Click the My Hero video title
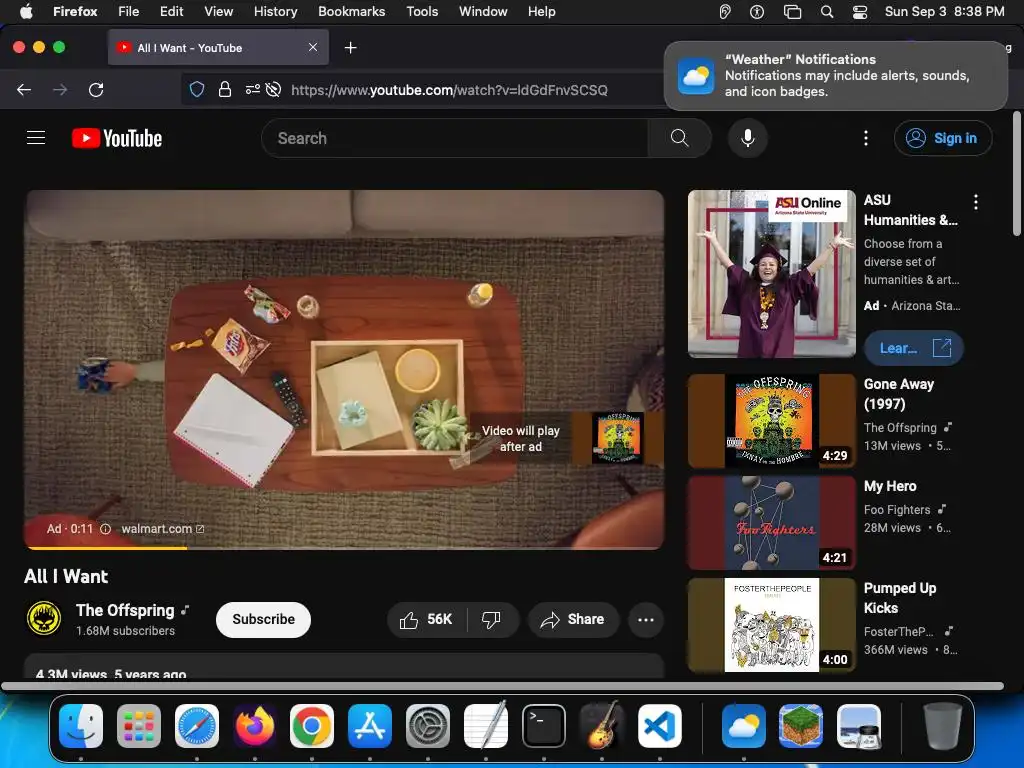 (x=890, y=486)
